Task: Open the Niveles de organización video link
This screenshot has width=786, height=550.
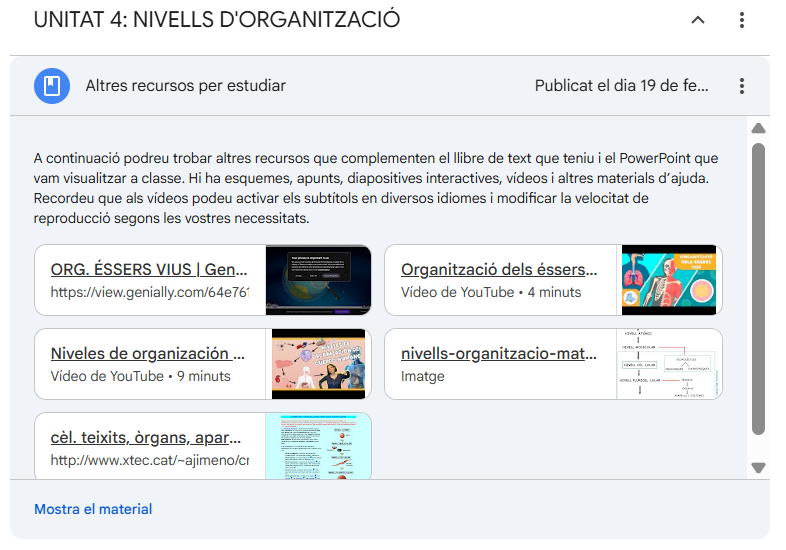Action: [148, 353]
